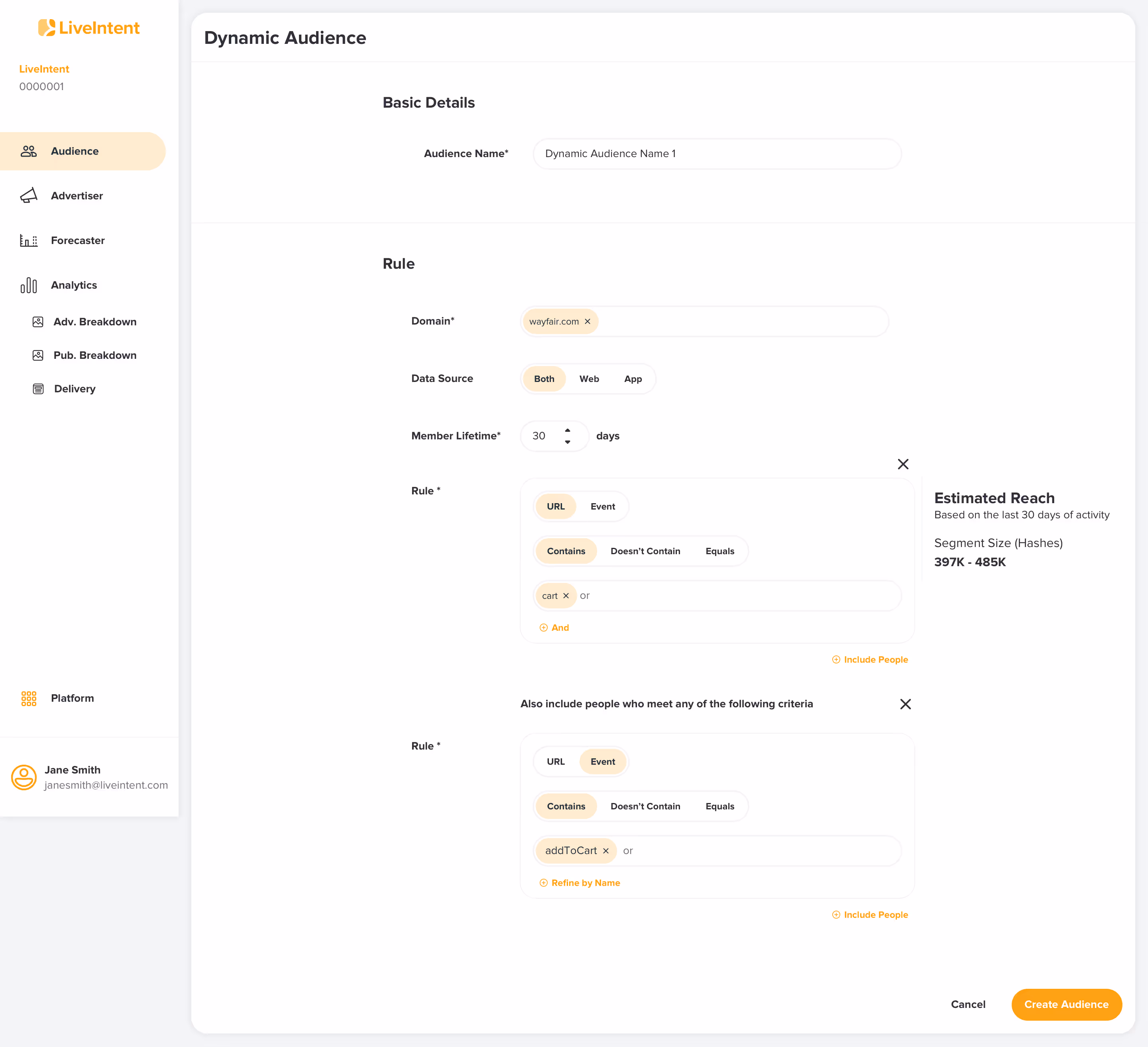Select Web as data source
This screenshot has width=1148, height=1047.
[590, 379]
